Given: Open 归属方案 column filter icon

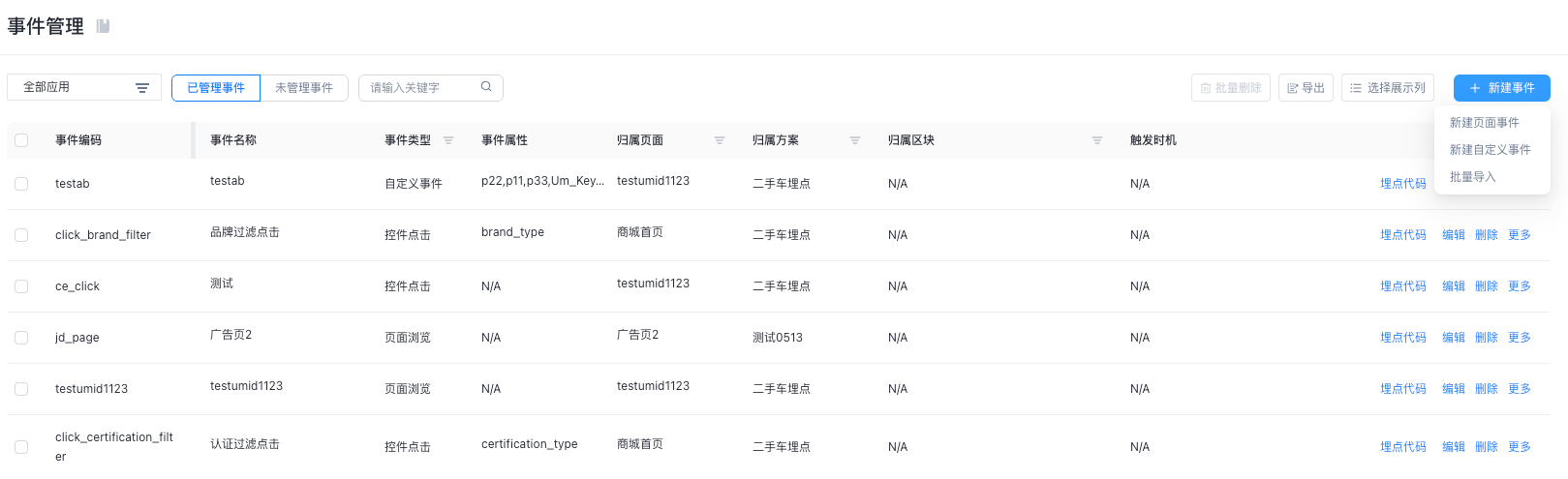Looking at the screenshot, I should [855, 140].
